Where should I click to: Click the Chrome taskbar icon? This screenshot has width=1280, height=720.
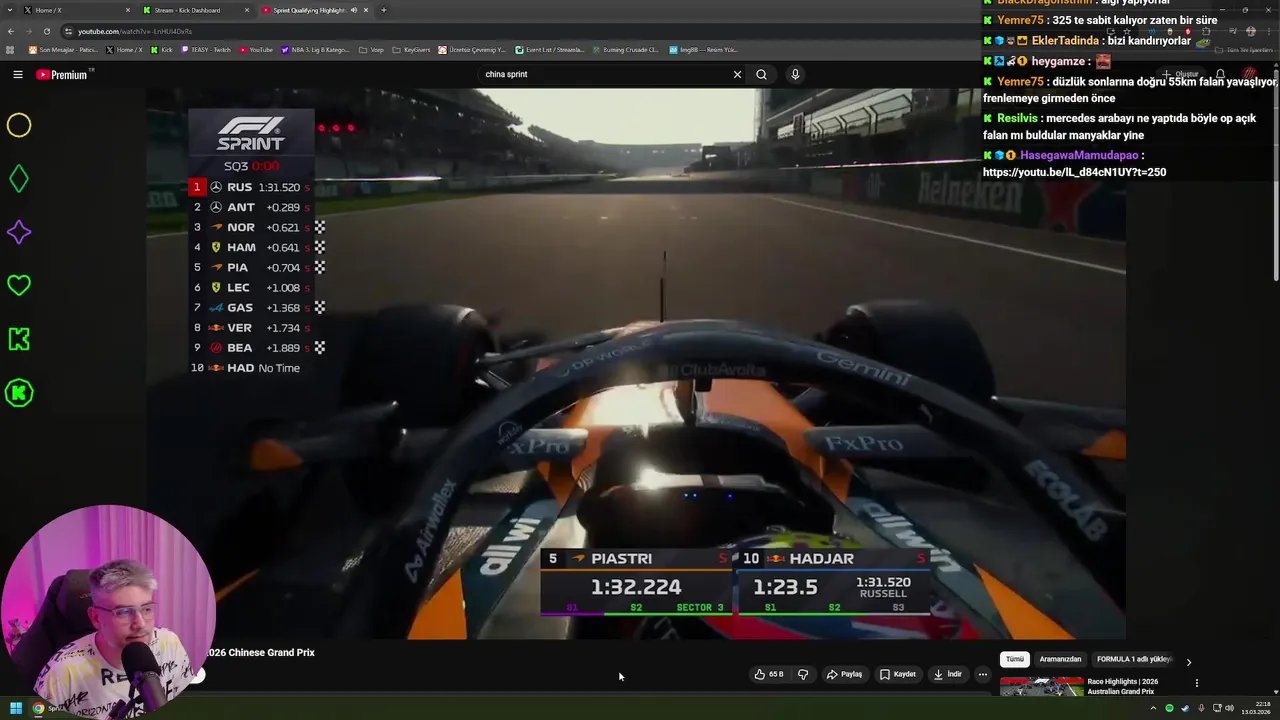(38, 708)
